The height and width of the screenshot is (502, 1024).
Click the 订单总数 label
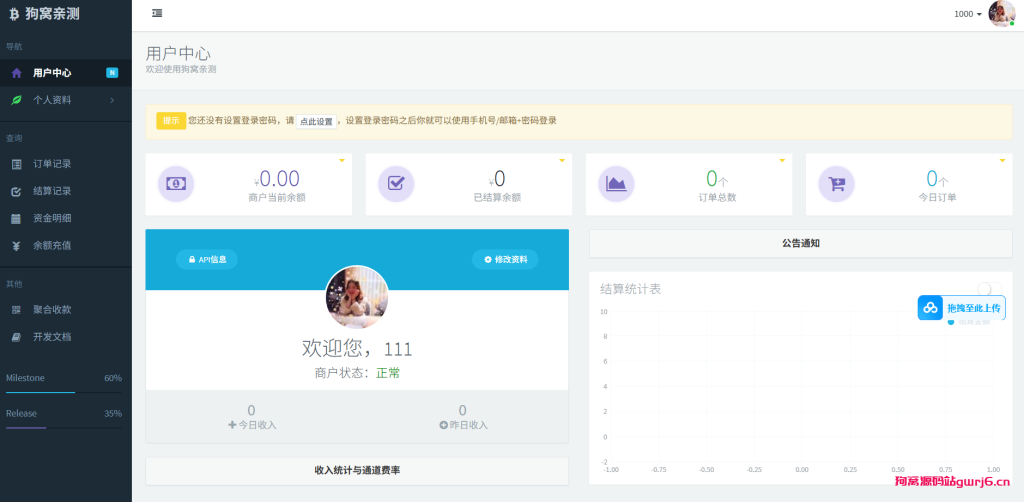pos(717,197)
